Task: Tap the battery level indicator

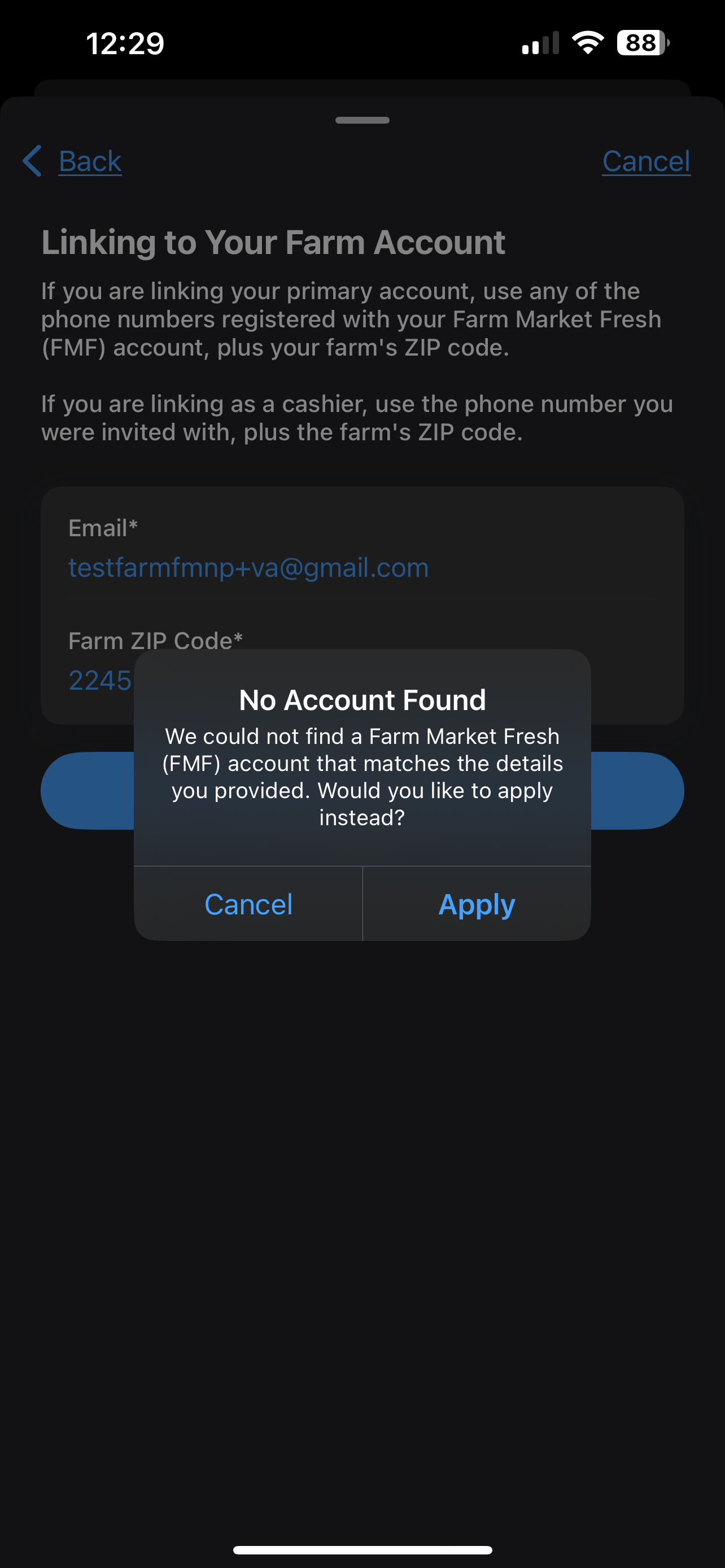Action: (642, 43)
